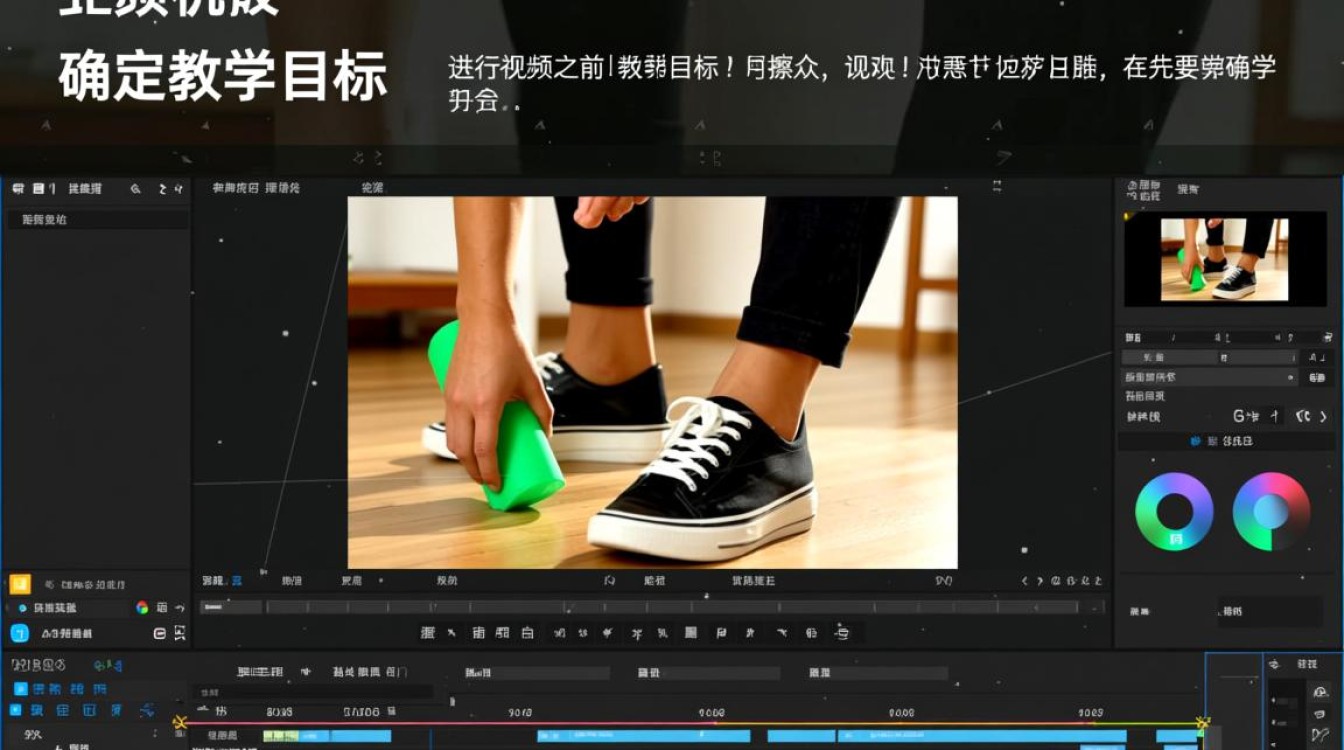Screen dimensions: 1344x750
Task: Adjust the right color wheel with the filled center
Action: tap(1271, 511)
